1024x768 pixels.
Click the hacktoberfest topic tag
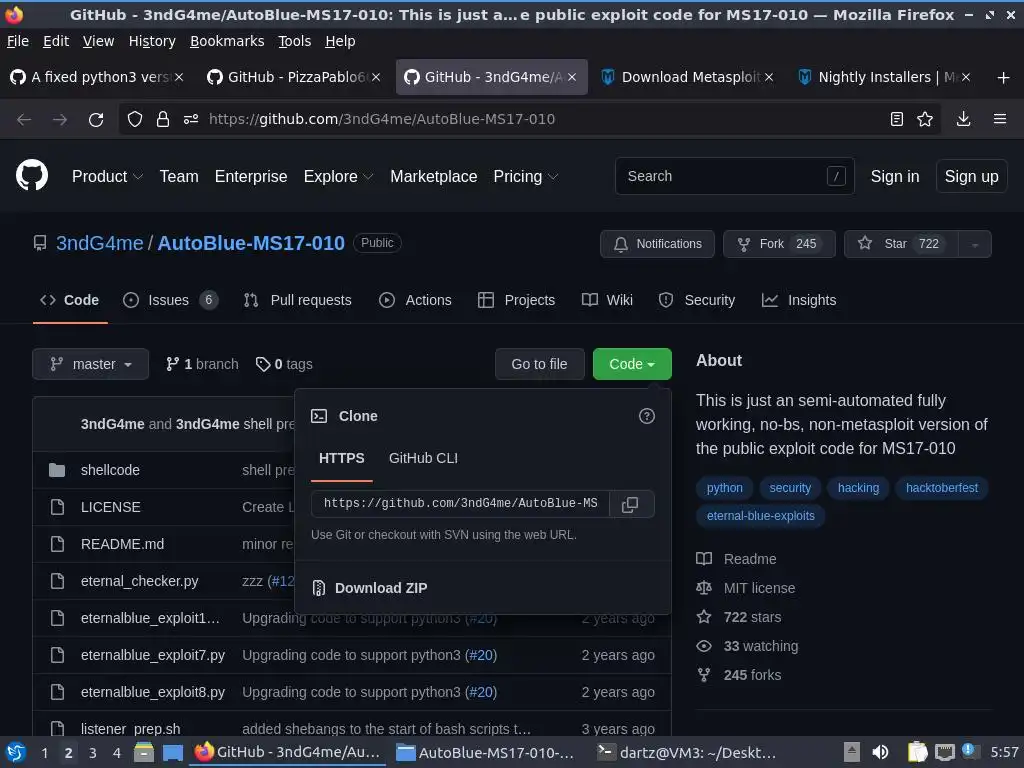click(x=942, y=488)
